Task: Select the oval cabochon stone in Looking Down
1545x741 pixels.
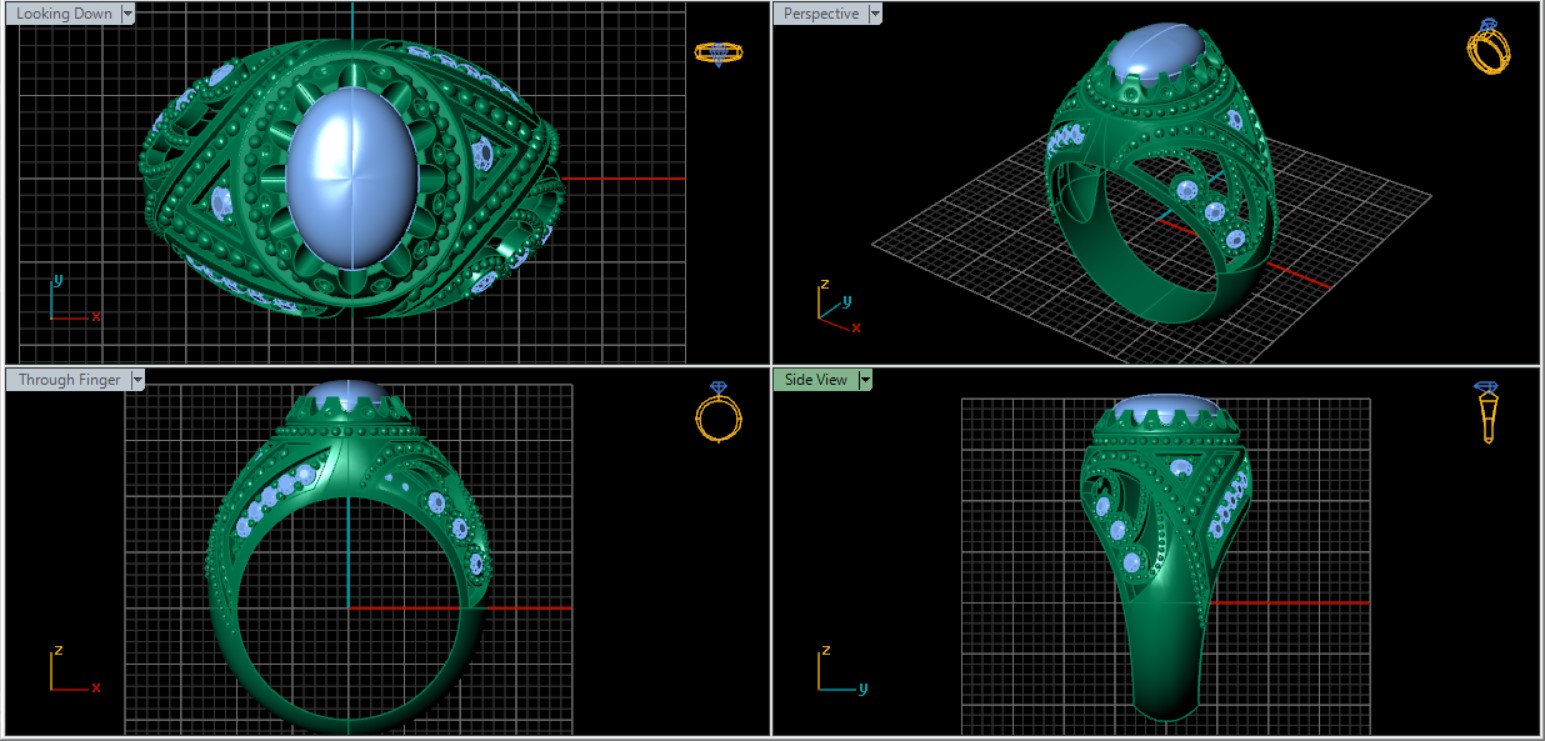Action: point(351,178)
